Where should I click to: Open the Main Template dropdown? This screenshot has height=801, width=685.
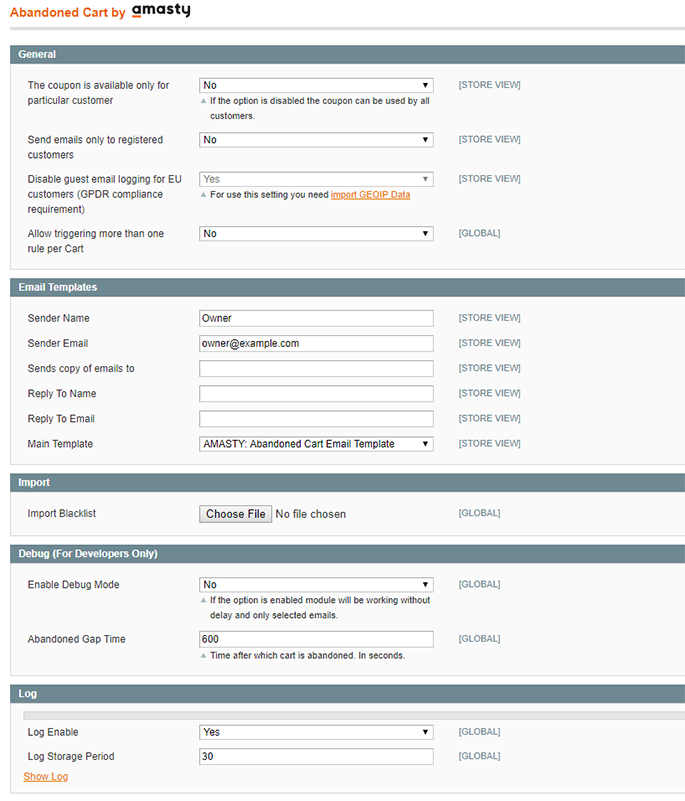(x=316, y=444)
